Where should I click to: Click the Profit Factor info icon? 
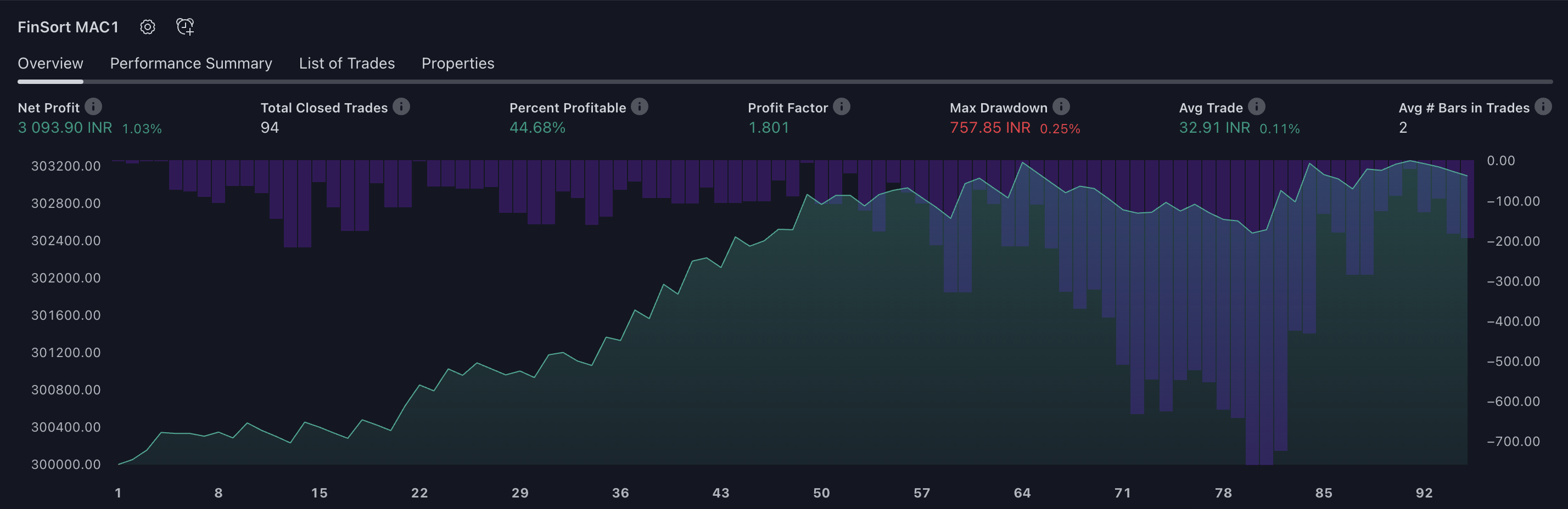pos(841,106)
